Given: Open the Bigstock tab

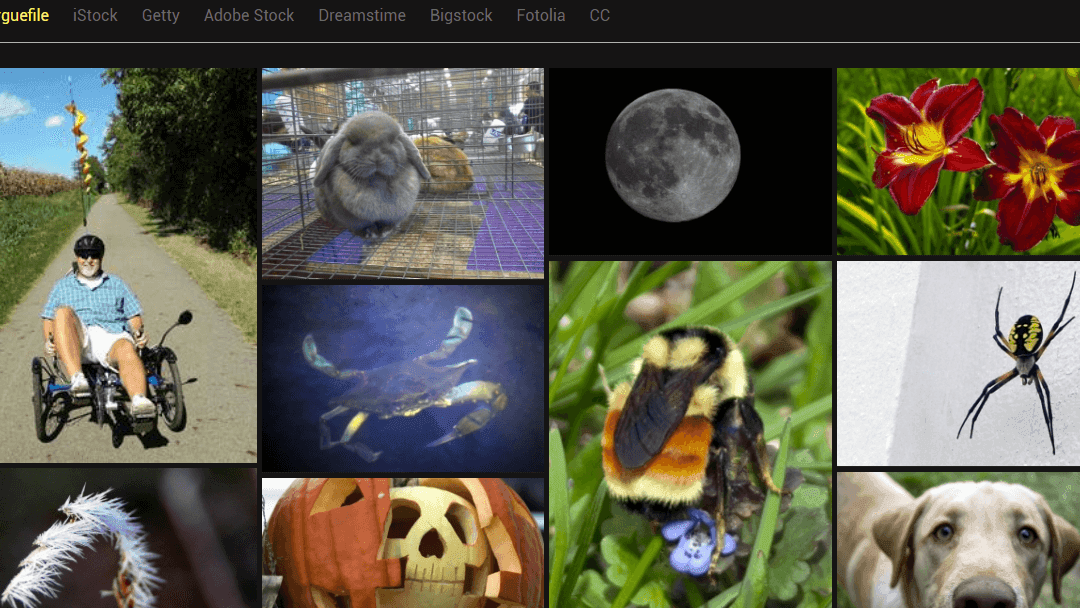Looking at the screenshot, I should (x=461, y=15).
